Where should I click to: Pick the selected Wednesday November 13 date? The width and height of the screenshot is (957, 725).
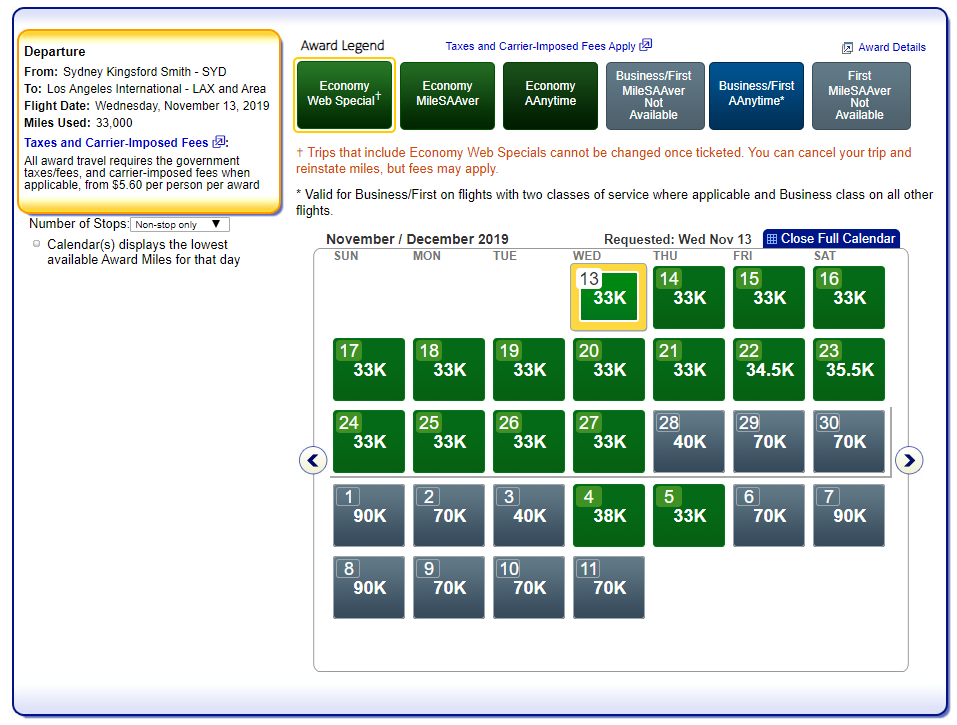coord(608,297)
